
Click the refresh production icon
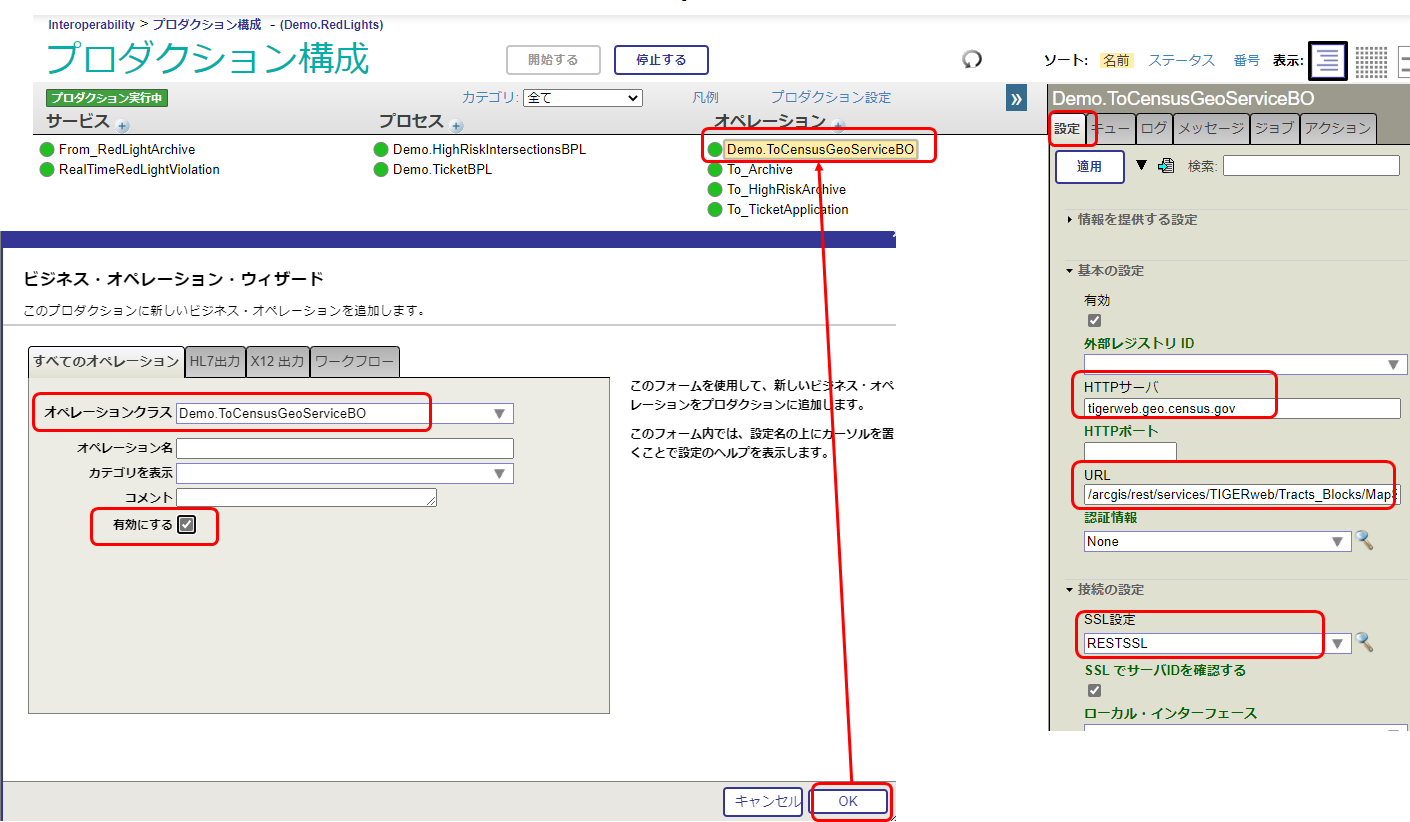972,60
